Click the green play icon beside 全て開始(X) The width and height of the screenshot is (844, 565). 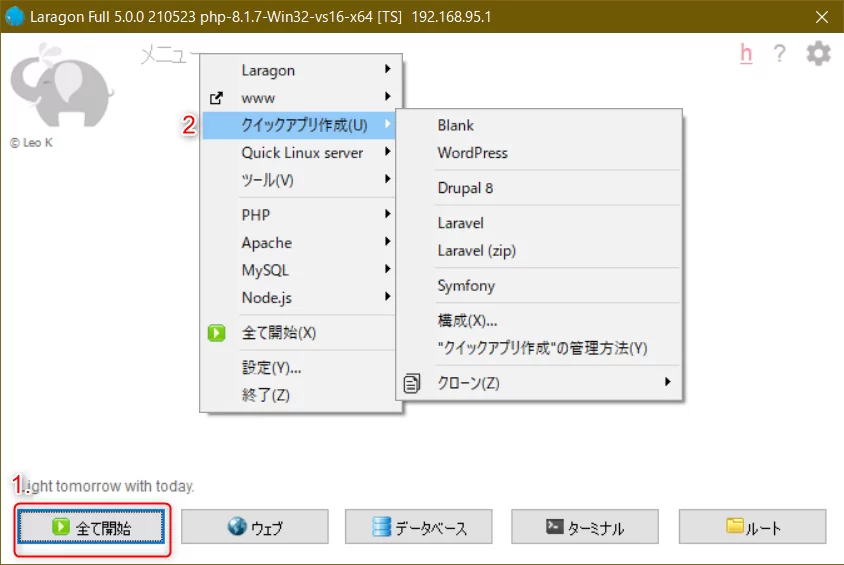point(216,333)
